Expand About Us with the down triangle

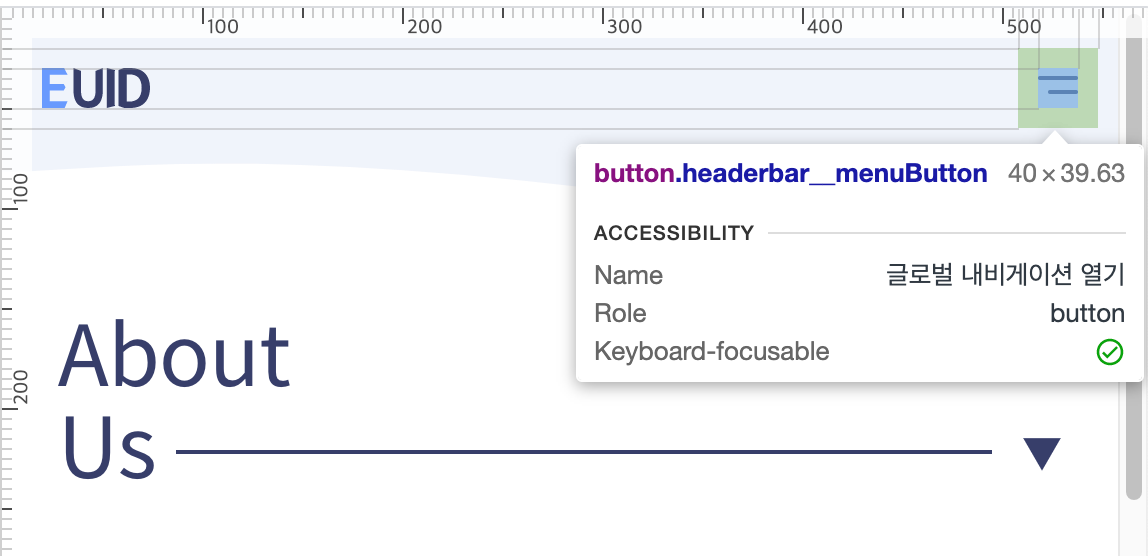coord(1042,453)
